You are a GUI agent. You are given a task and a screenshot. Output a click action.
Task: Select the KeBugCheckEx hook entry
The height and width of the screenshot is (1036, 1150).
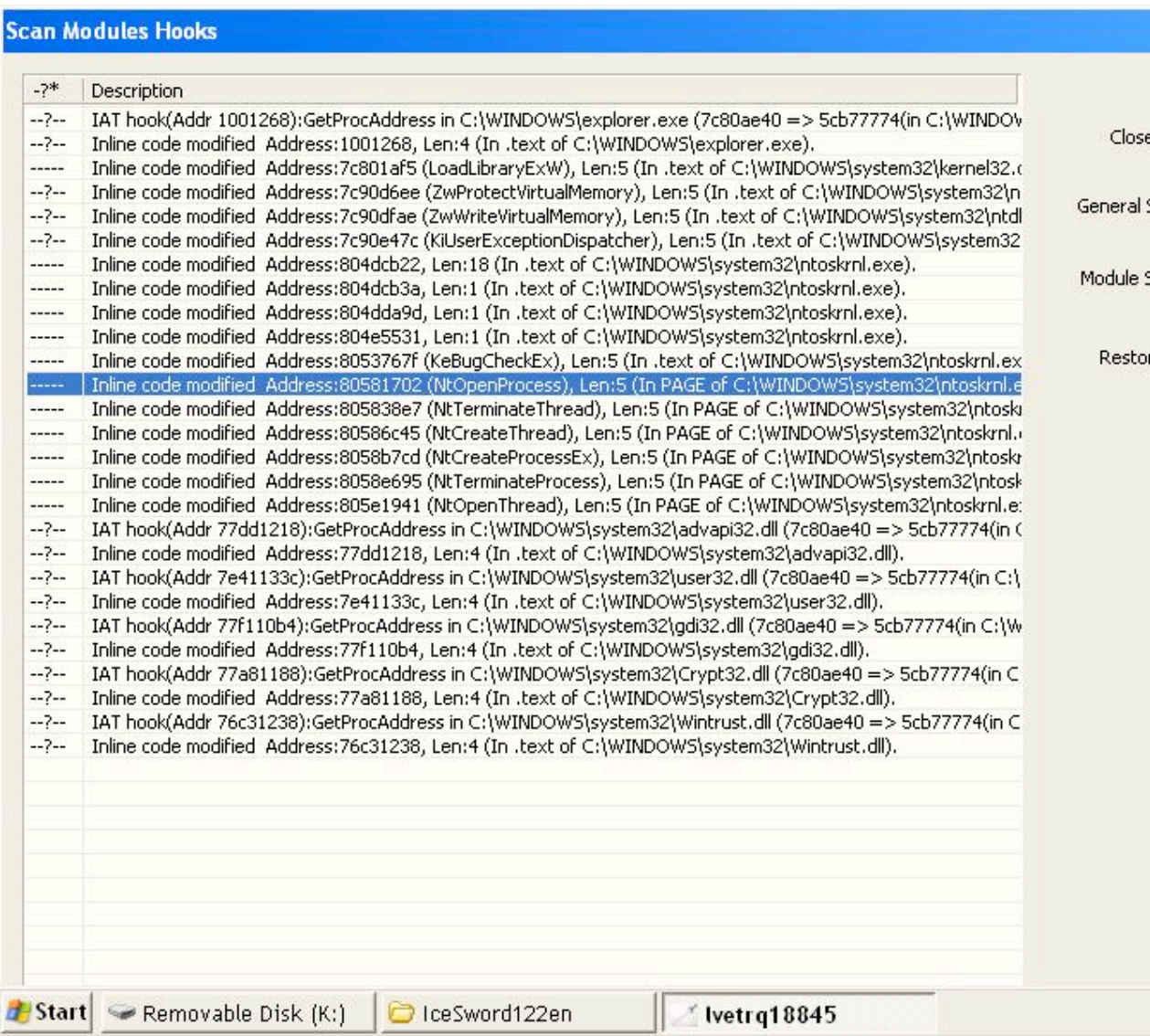548,361
